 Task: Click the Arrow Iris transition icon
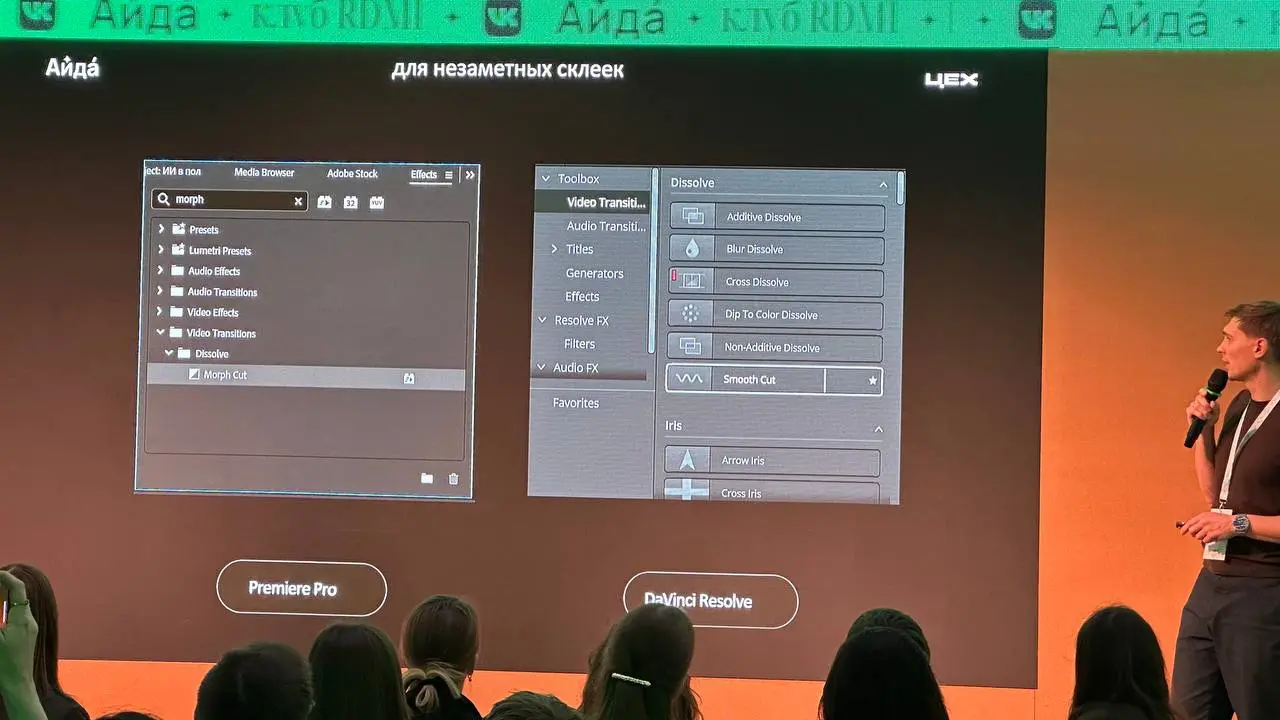point(687,460)
